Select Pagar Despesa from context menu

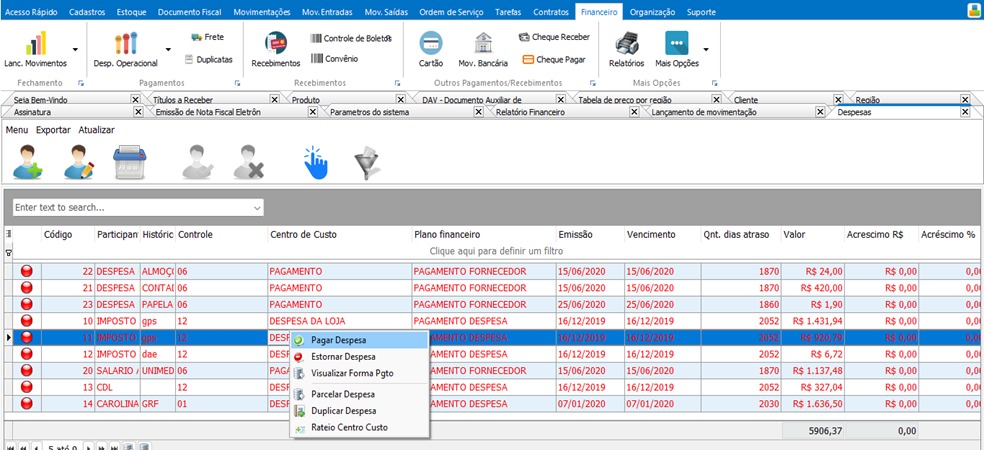pos(338,340)
